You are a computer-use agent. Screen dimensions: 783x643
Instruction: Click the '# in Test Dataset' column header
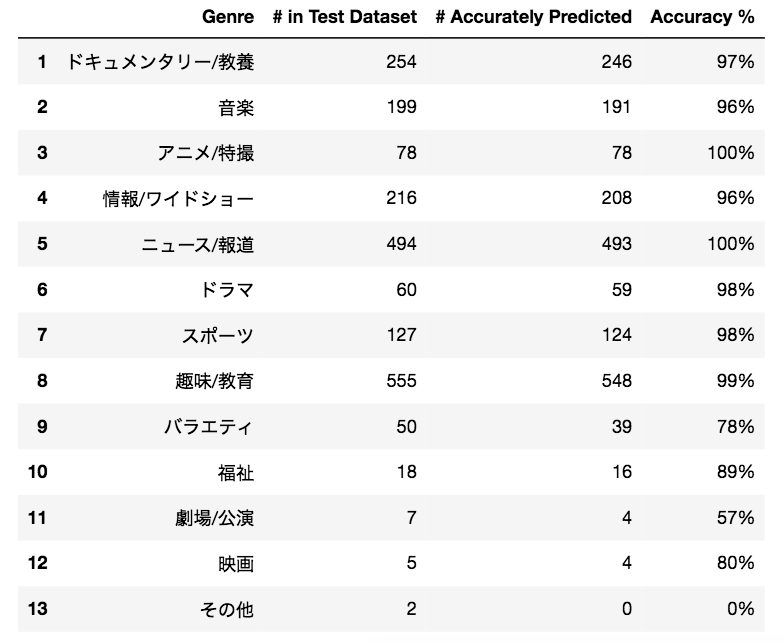point(344,17)
